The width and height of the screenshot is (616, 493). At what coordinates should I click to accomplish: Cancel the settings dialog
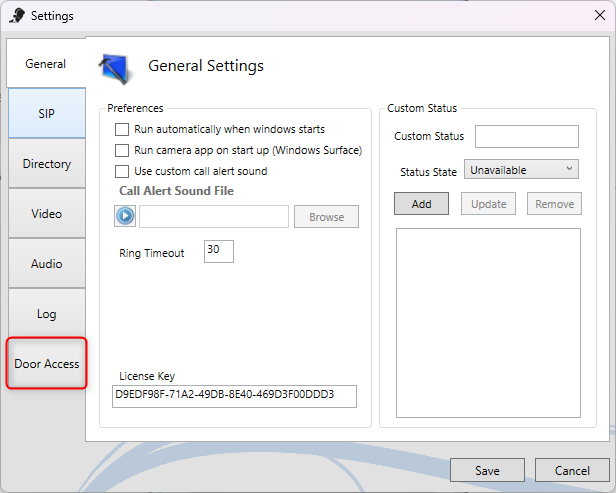click(572, 470)
